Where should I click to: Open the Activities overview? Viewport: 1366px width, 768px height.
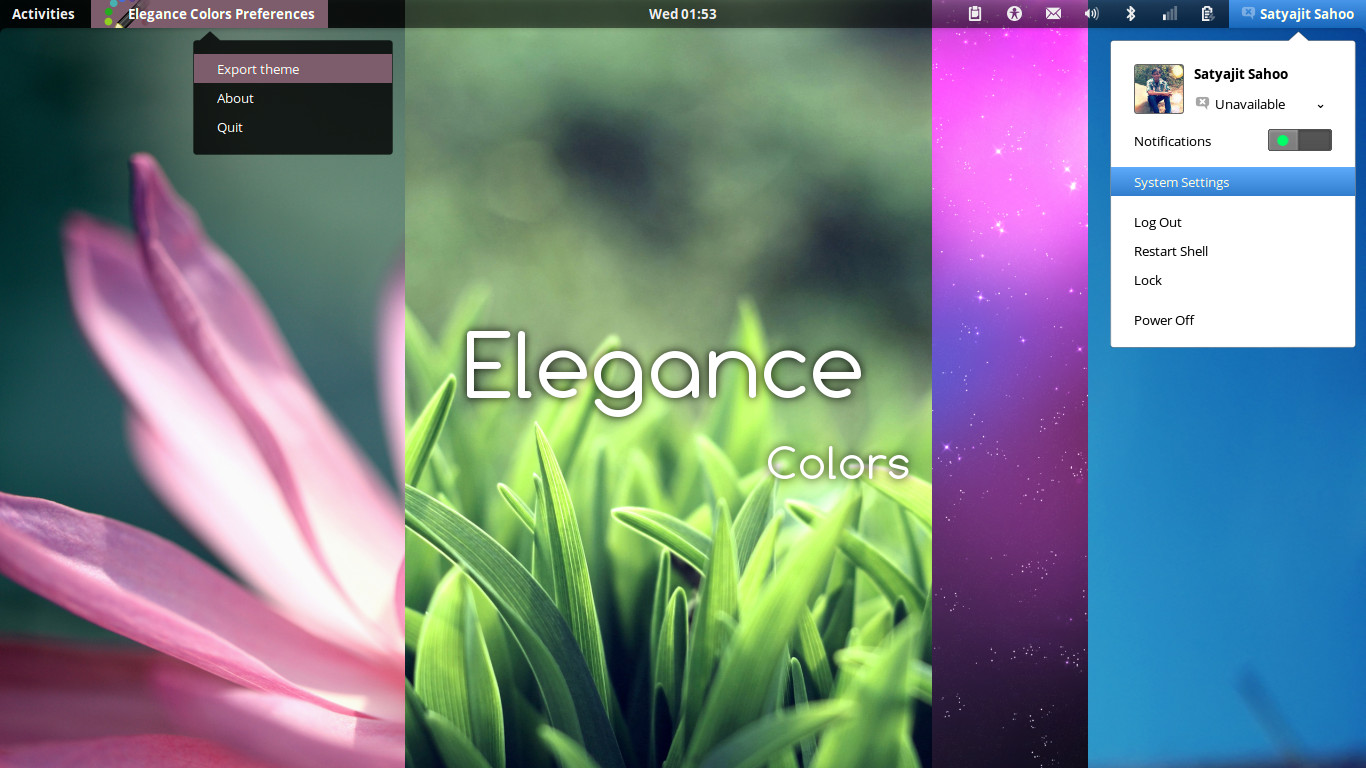coord(43,13)
